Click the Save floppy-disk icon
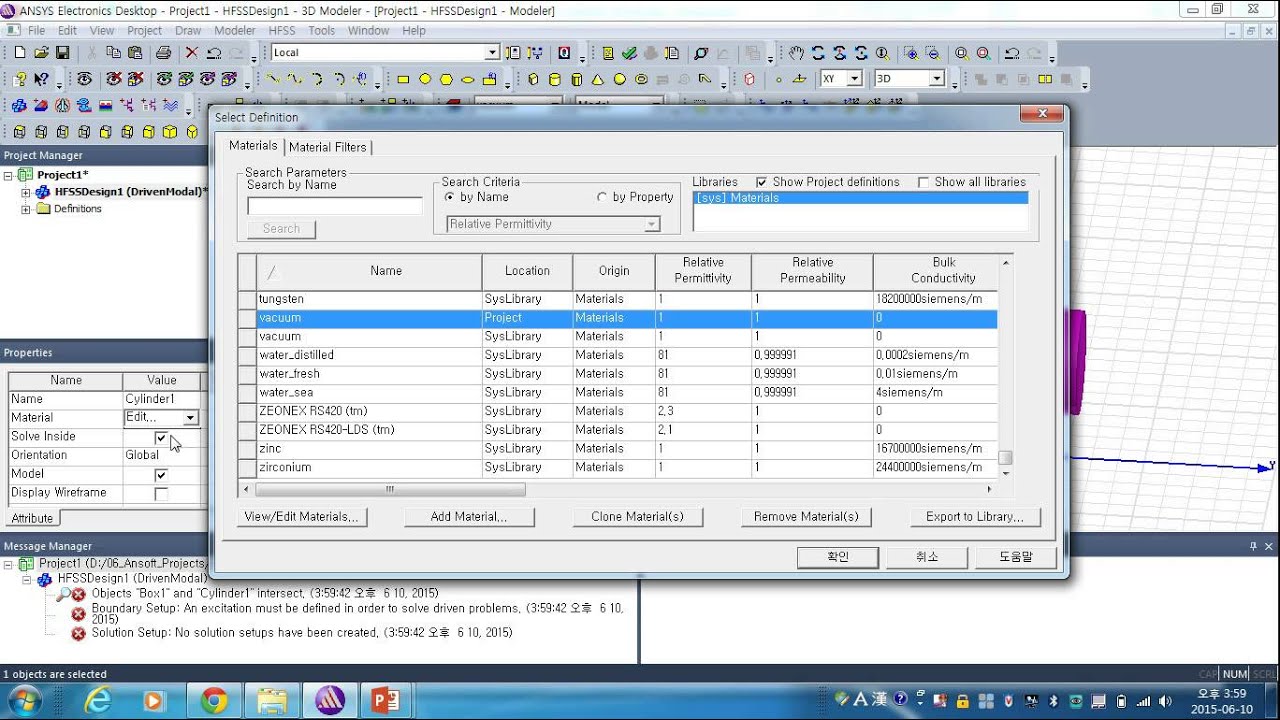Image resolution: width=1280 pixels, height=720 pixels. pos(62,53)
